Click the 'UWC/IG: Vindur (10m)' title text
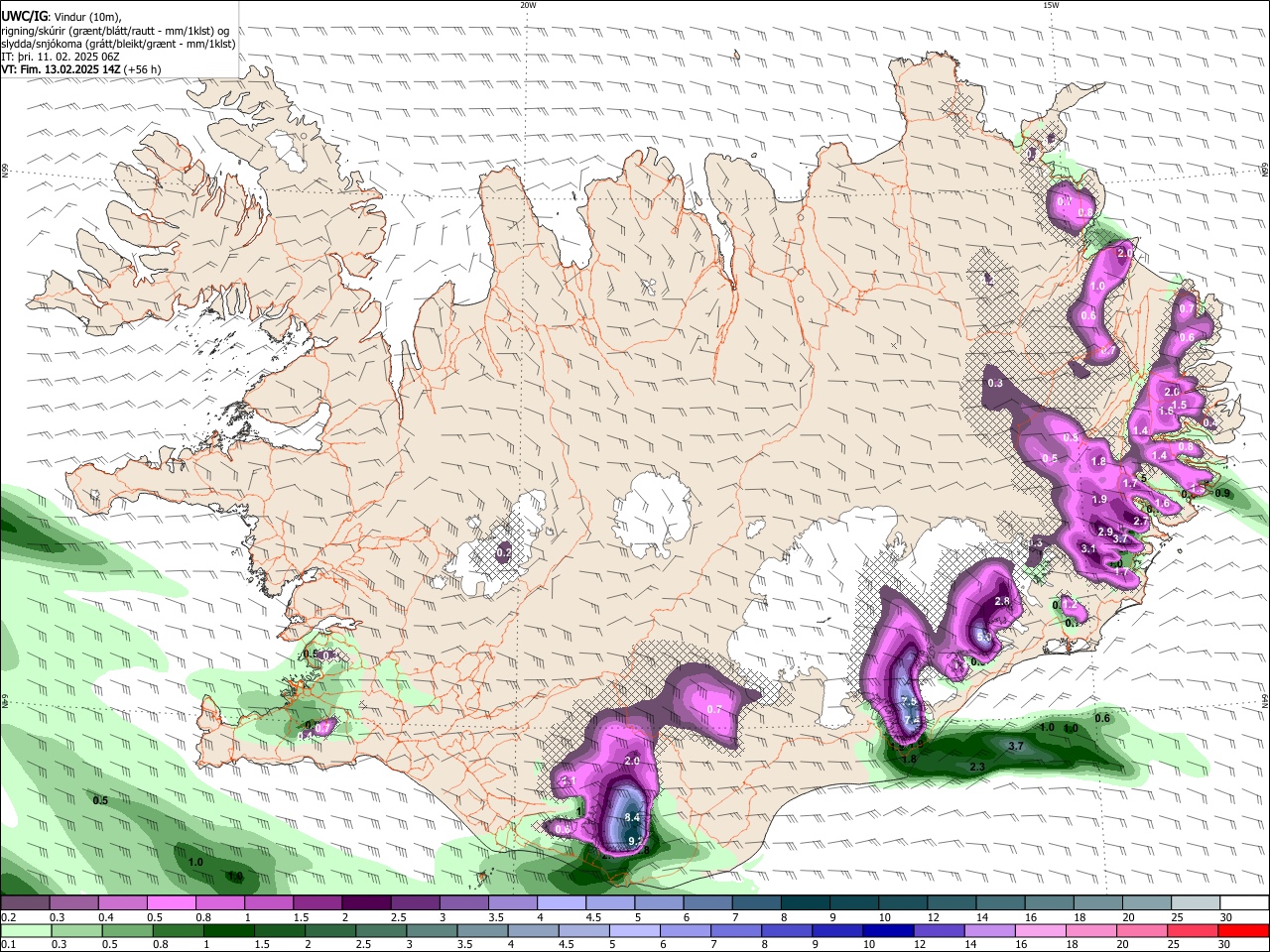The width and height of the screenshot is (1270, 952). [61, 16]
